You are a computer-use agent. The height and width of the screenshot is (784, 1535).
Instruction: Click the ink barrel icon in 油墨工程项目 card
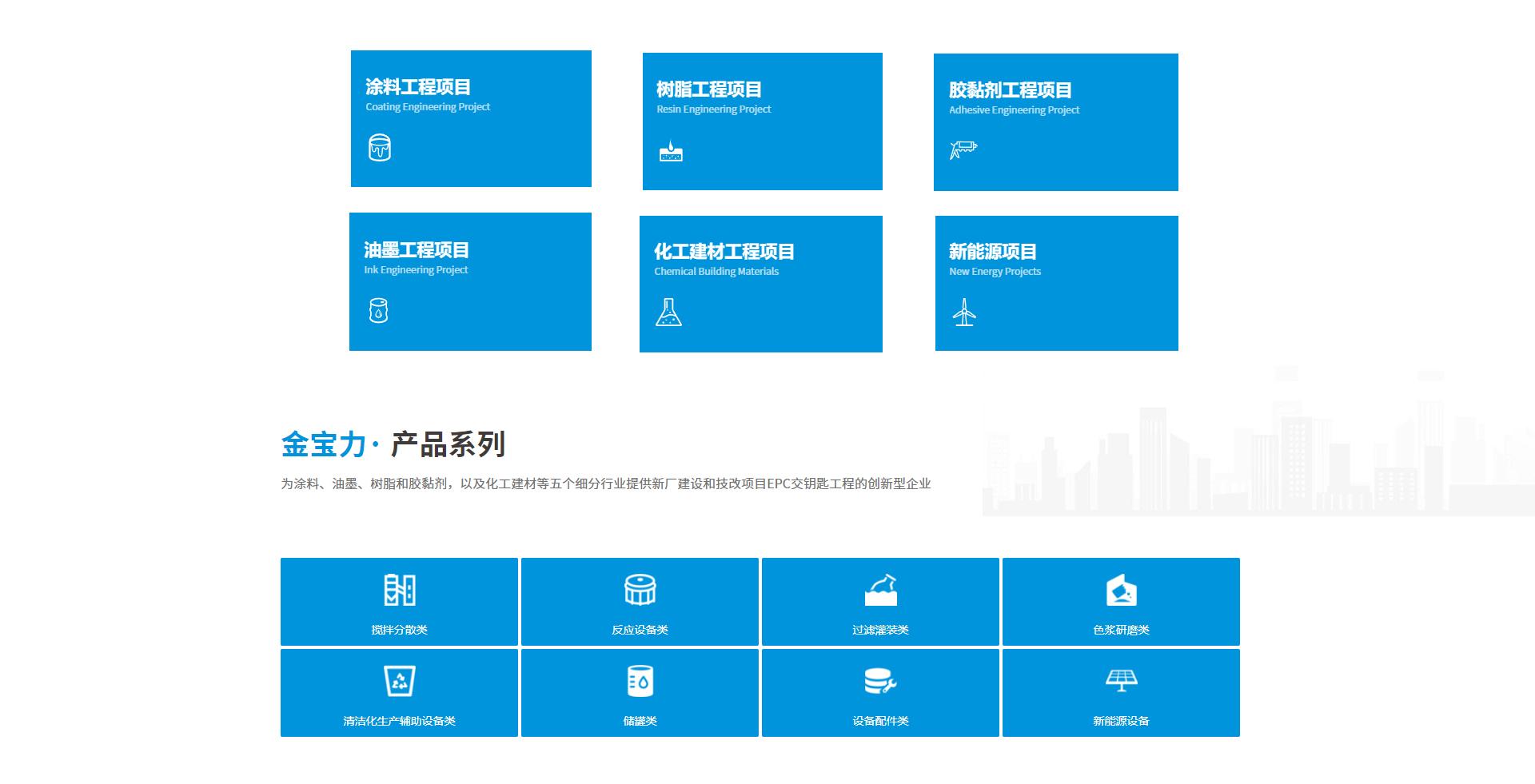click(379, 310)
